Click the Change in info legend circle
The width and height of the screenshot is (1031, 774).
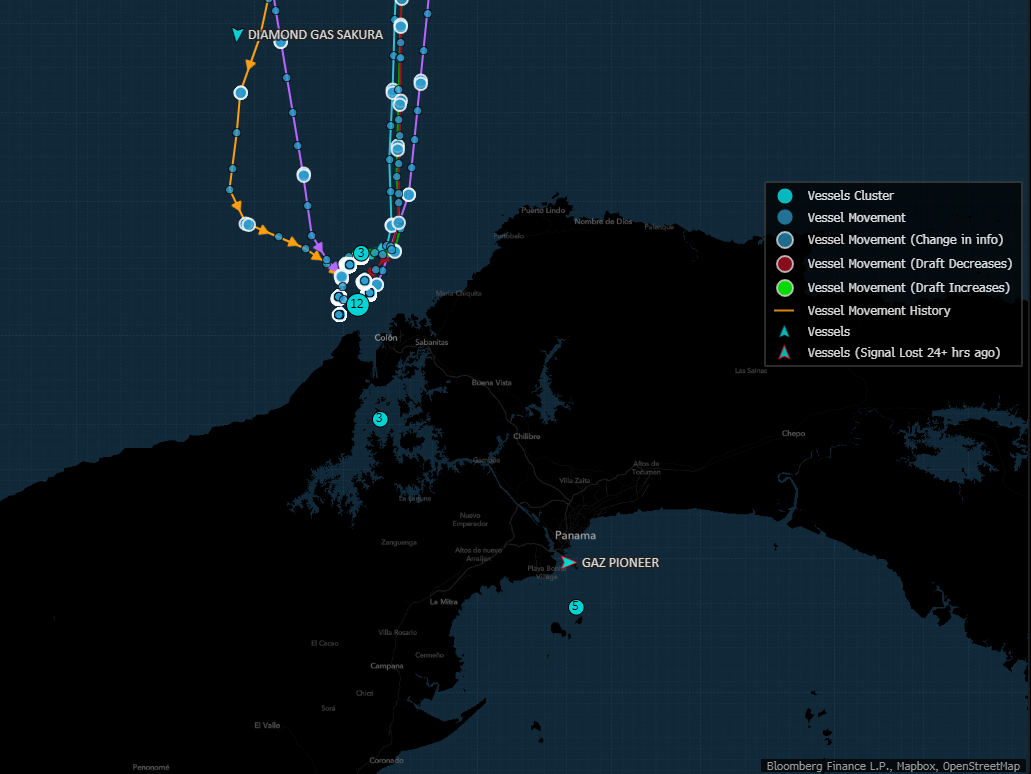784,240
